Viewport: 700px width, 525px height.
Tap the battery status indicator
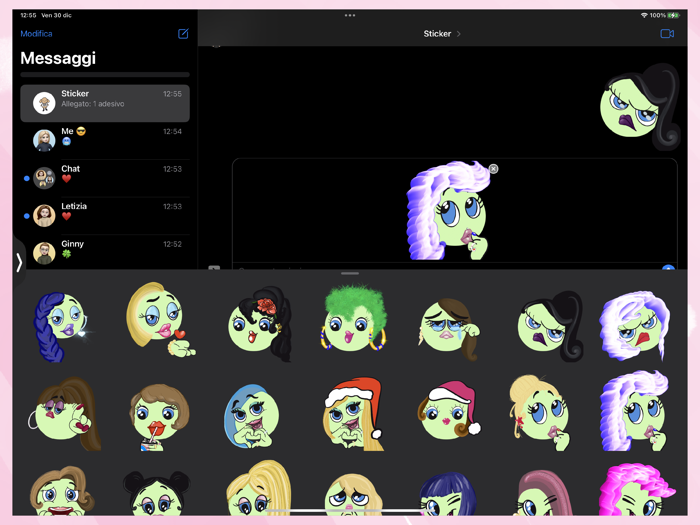pos(674,15)
